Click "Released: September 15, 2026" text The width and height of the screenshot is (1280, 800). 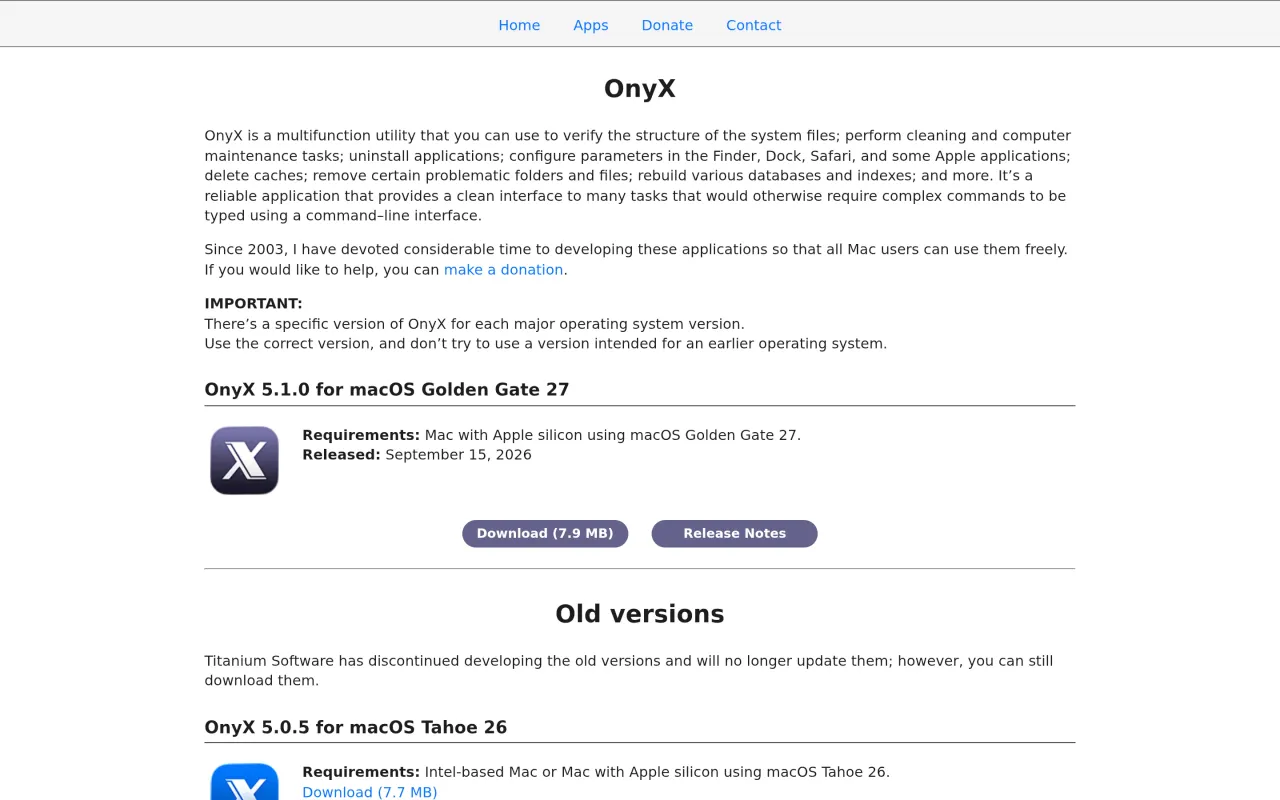417,455
